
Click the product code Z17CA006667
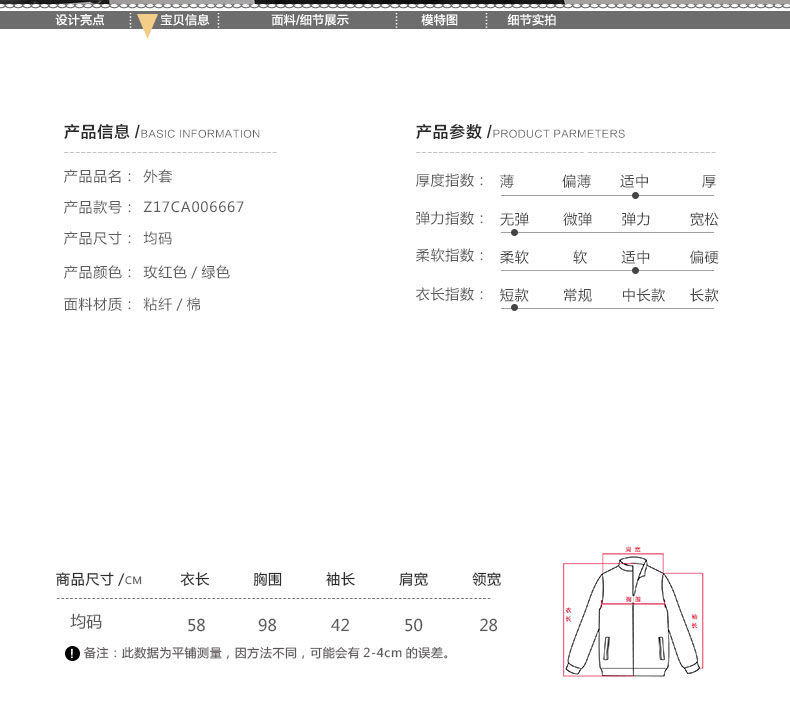click(194, 207)
